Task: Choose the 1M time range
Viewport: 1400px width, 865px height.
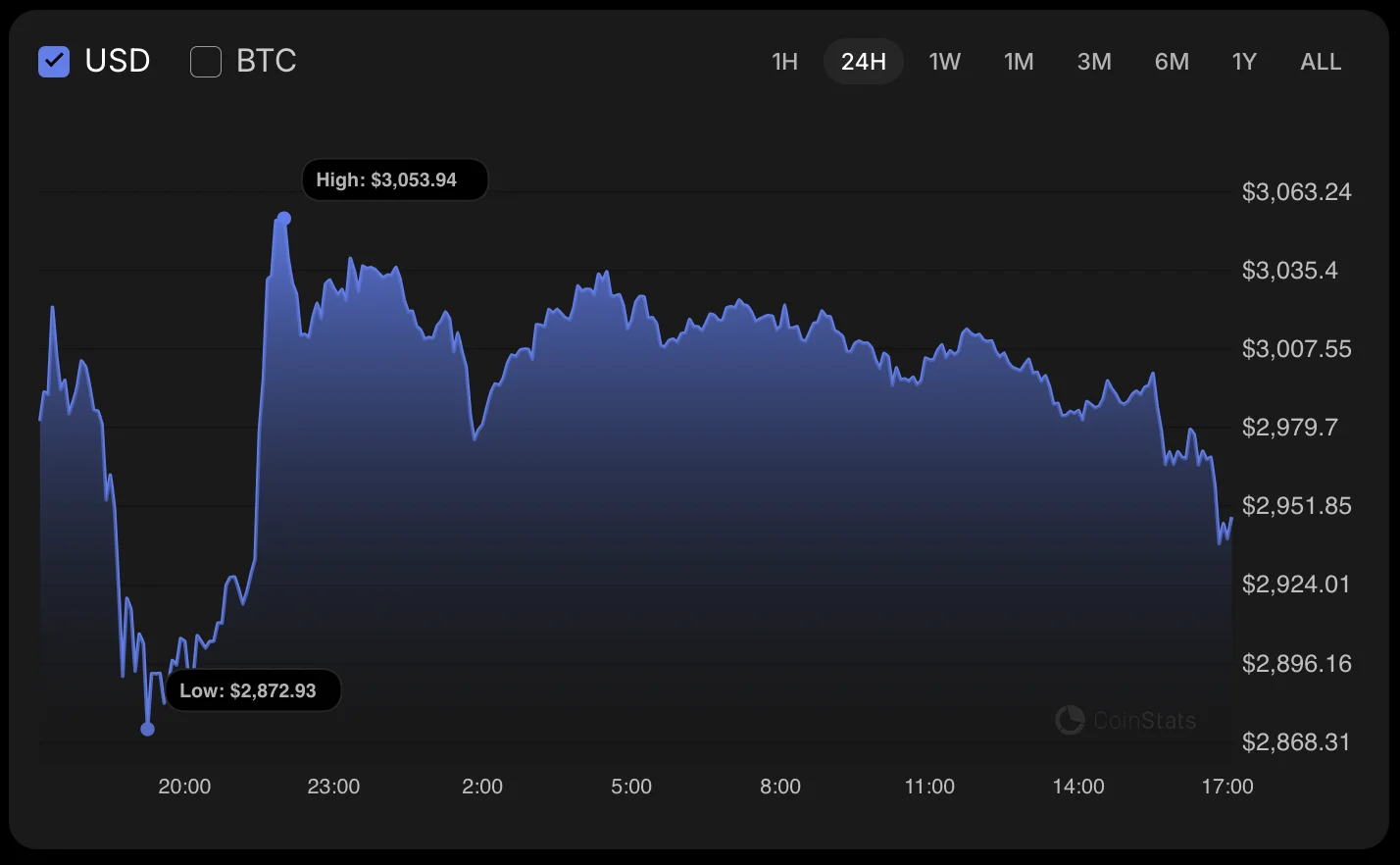Action: click(x=1020, y=62)
